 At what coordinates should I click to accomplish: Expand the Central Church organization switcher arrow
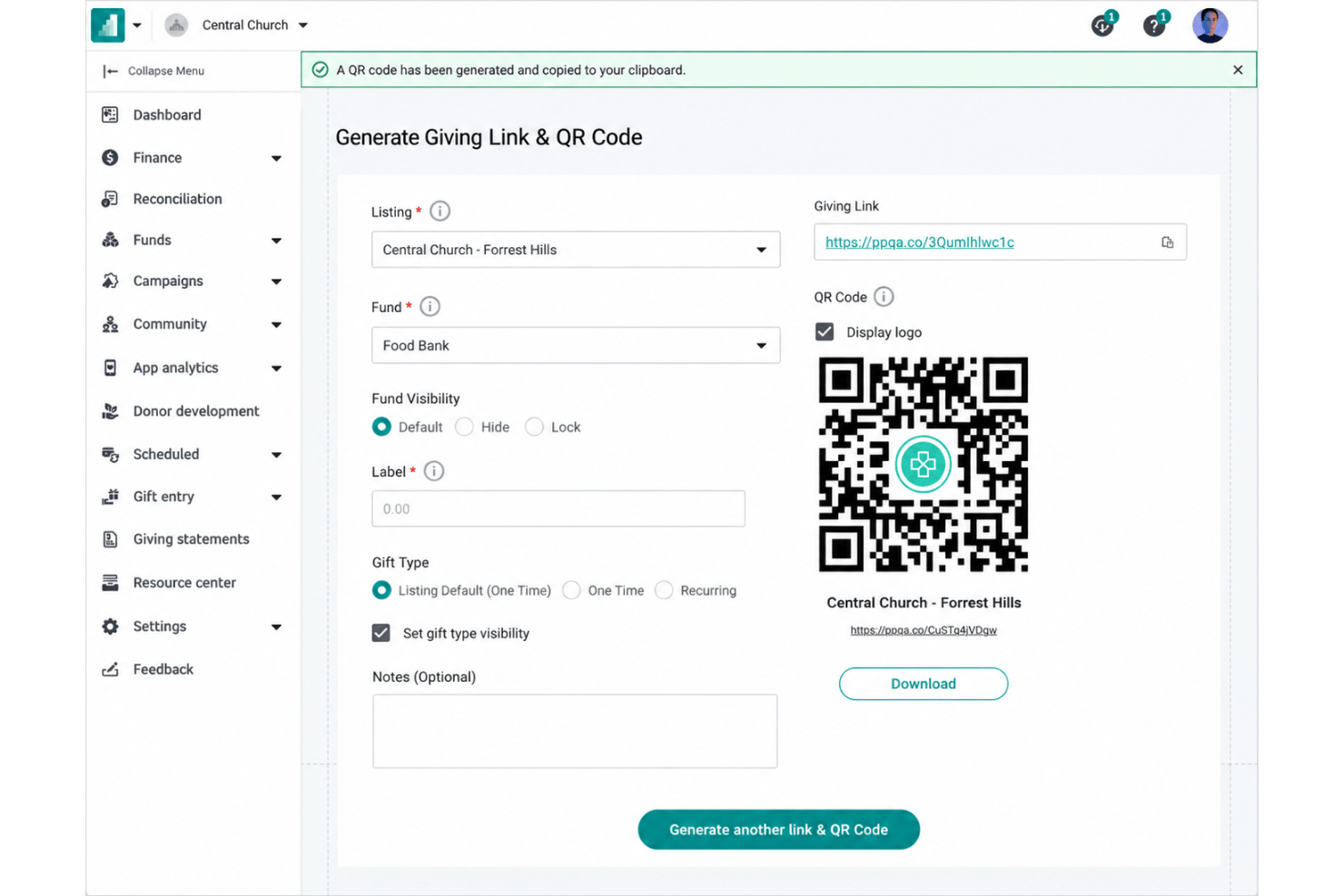303,25
